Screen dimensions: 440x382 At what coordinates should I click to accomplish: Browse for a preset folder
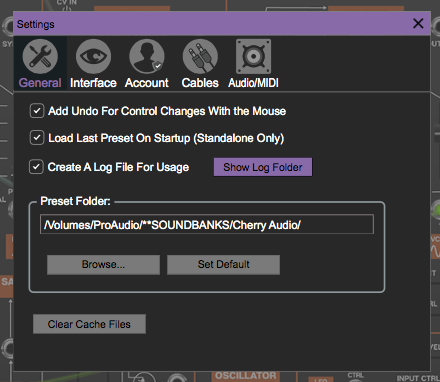pyautogui.click(x=103, y=265)
